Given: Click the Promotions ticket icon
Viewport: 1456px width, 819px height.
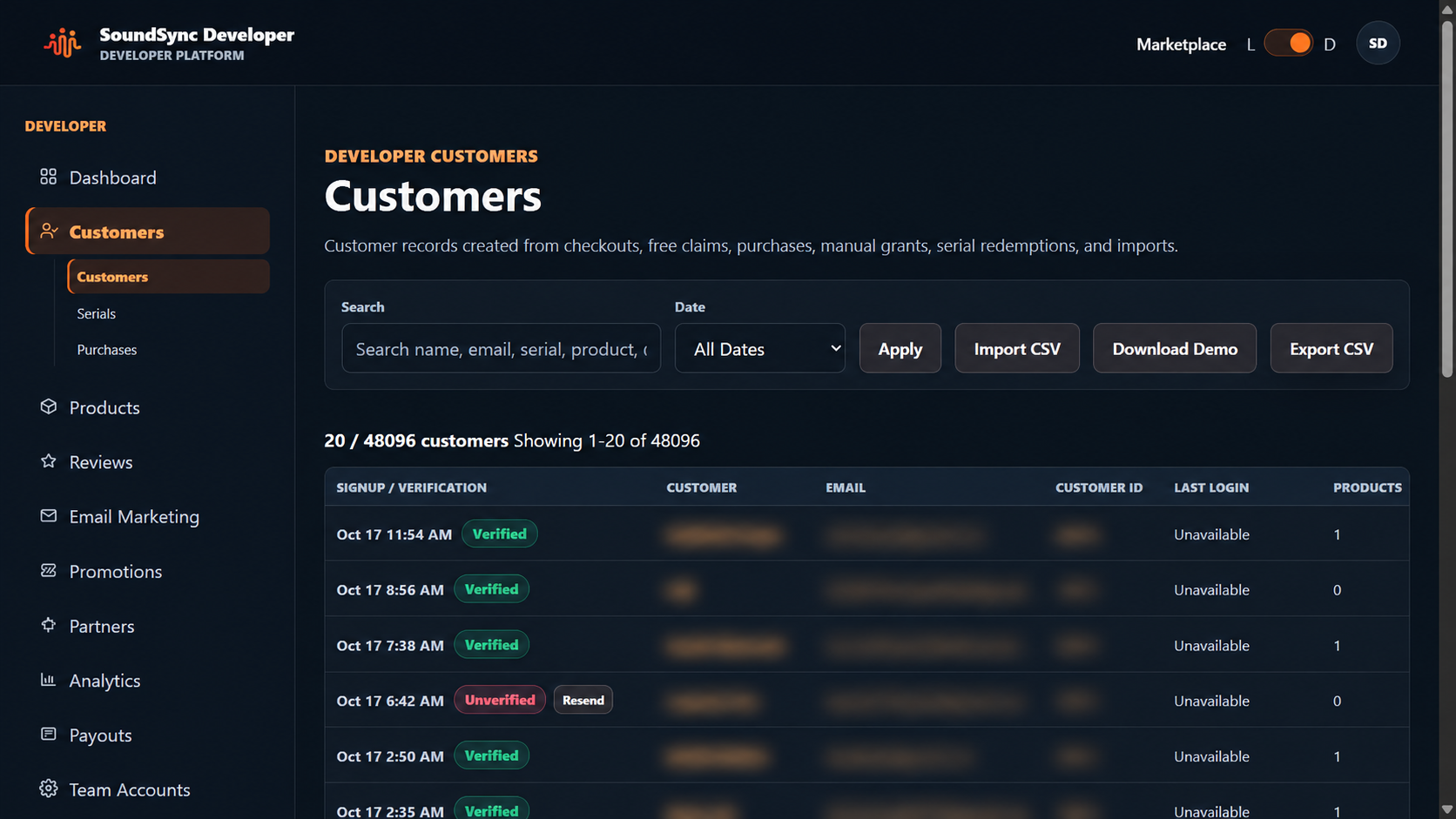Looking at the screenshot, I should (x=49, y=571).
